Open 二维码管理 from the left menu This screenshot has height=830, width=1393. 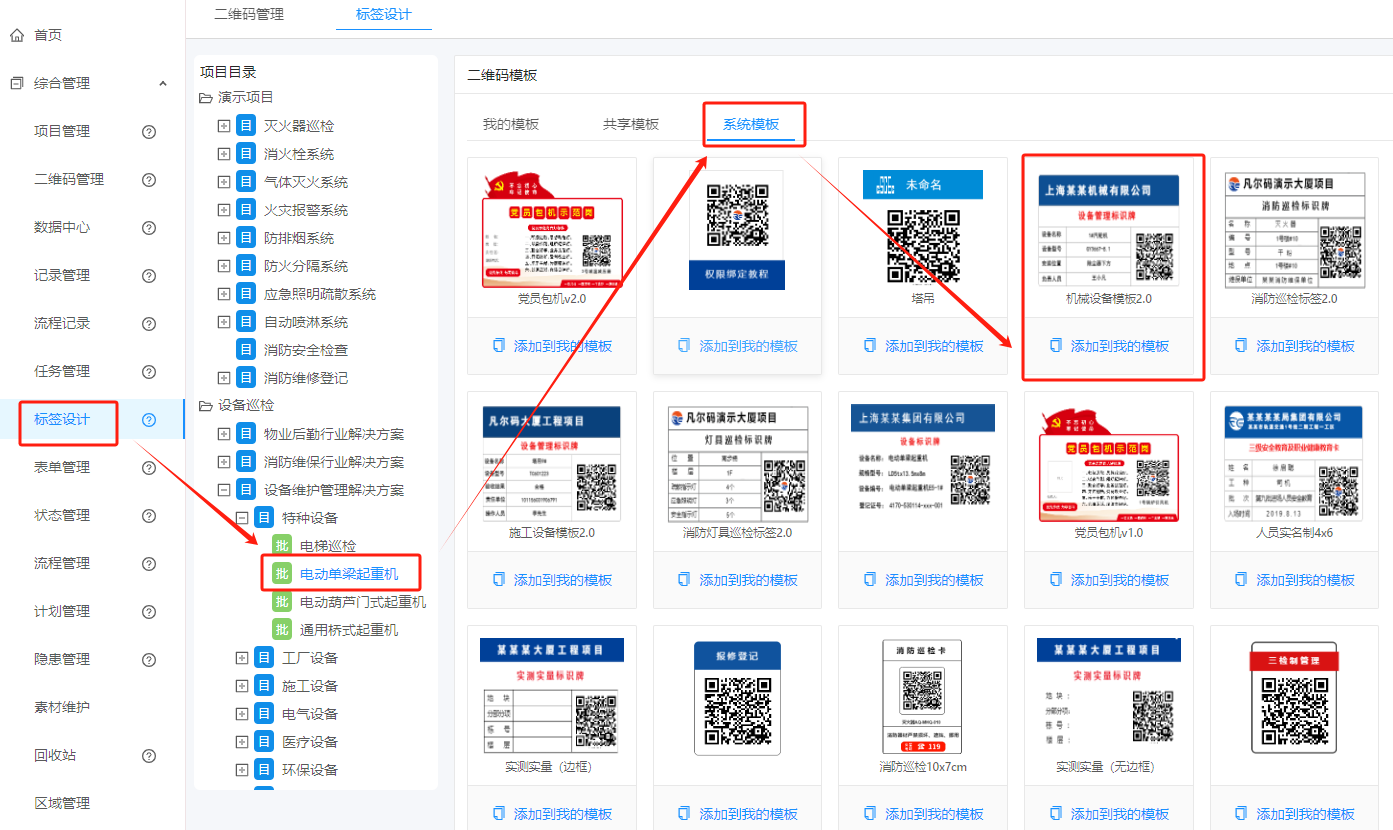tap(68, 179)
